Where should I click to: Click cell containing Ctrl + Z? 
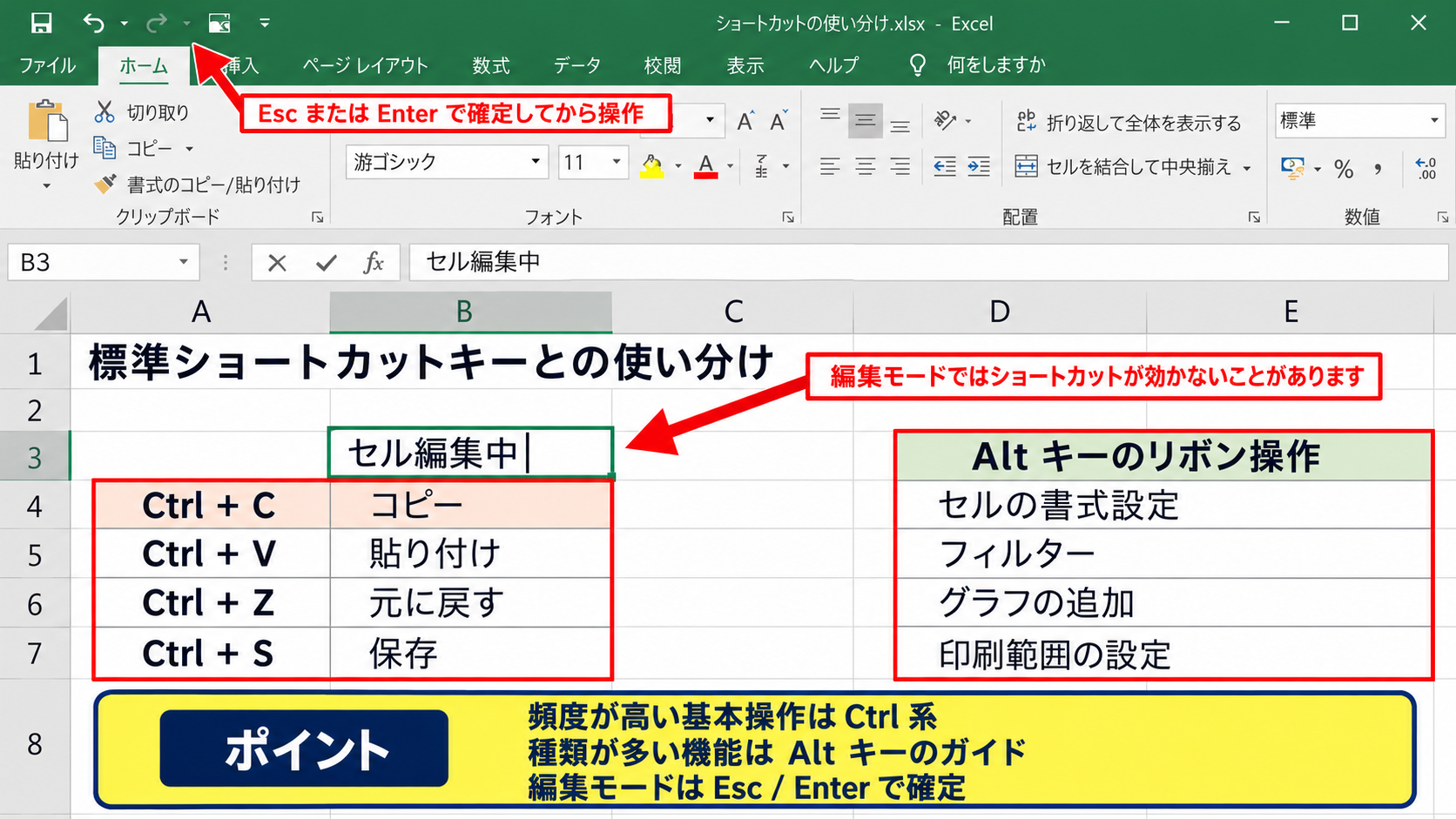pos(212,603)
